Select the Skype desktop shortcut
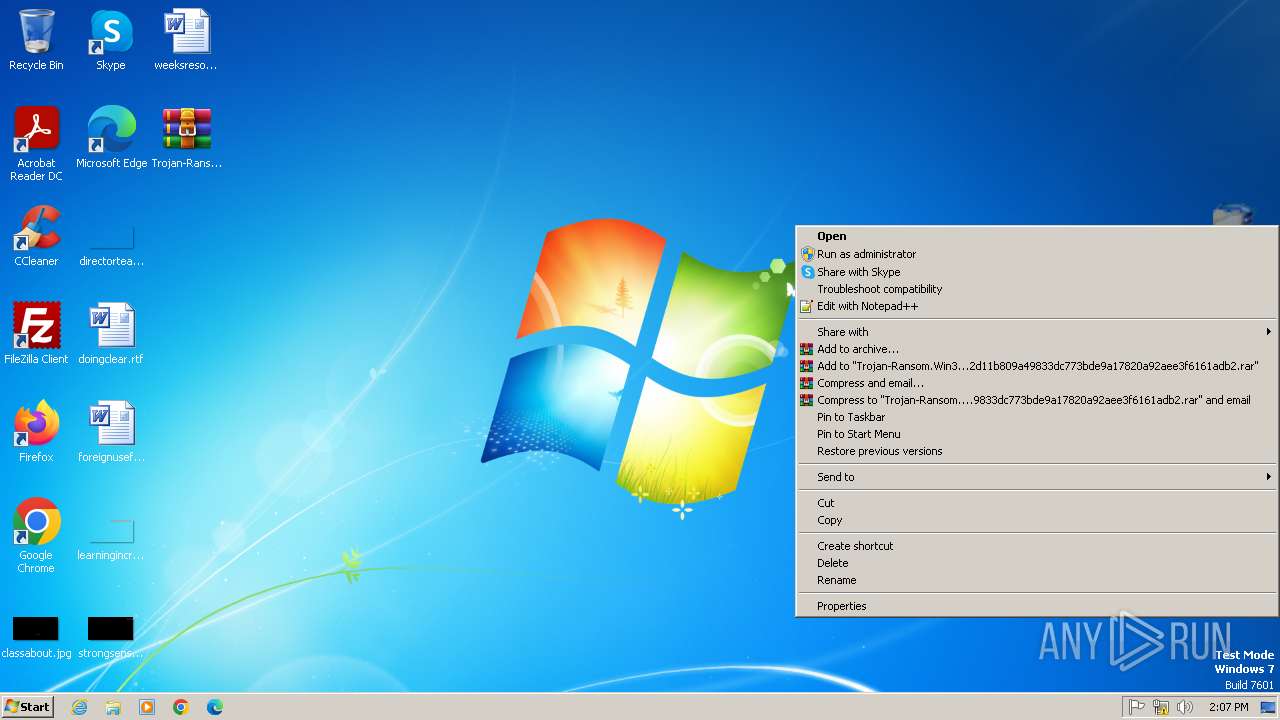This screenshot has width=1280, height=720. [111, 40]
